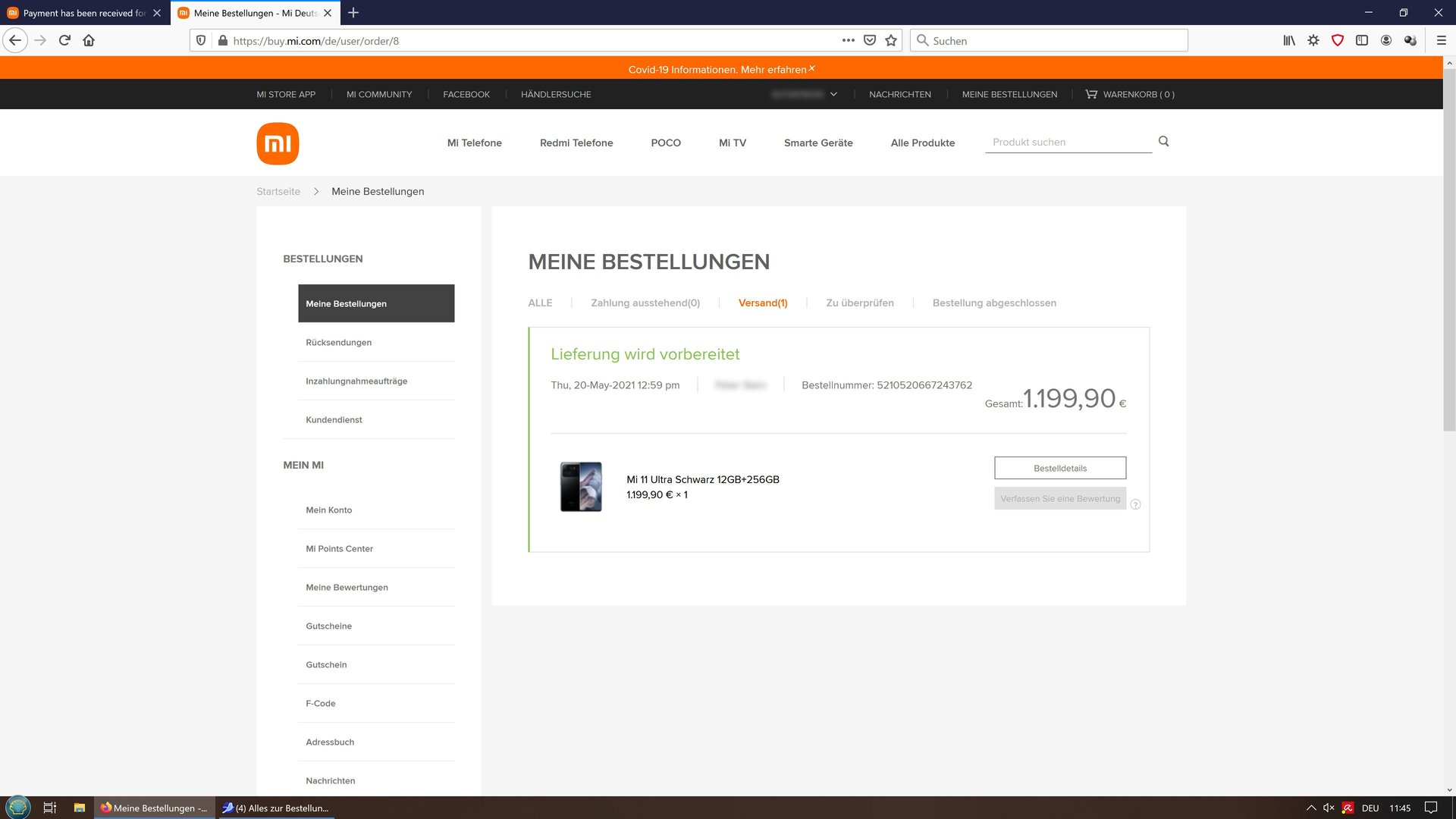Open the MI STORE APP link
This screenshot has width=1456, height=819.
(286, 94)
